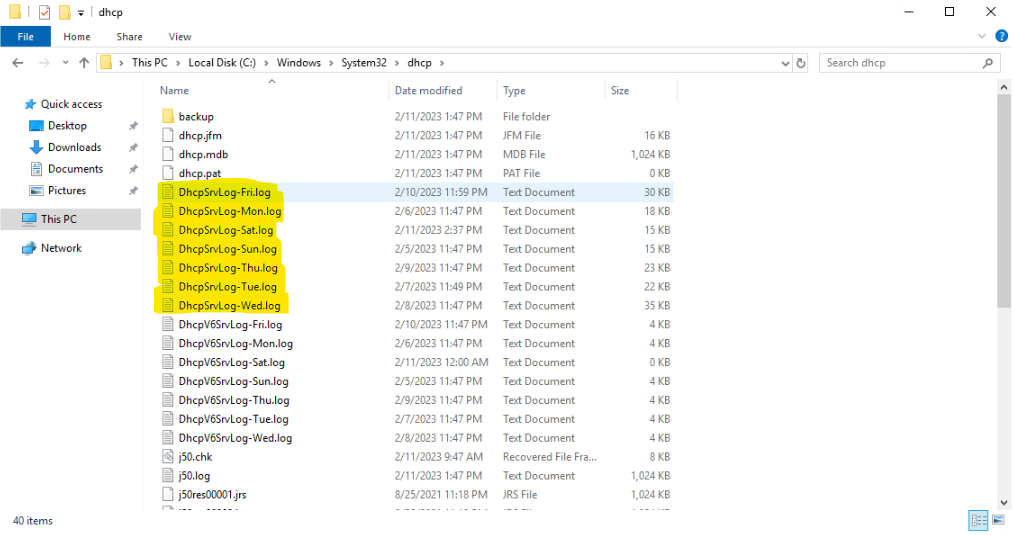Viewport: 1014px width, 535px height.
Task: Switch to Large icons view button
Action: (x=998, y=520)
